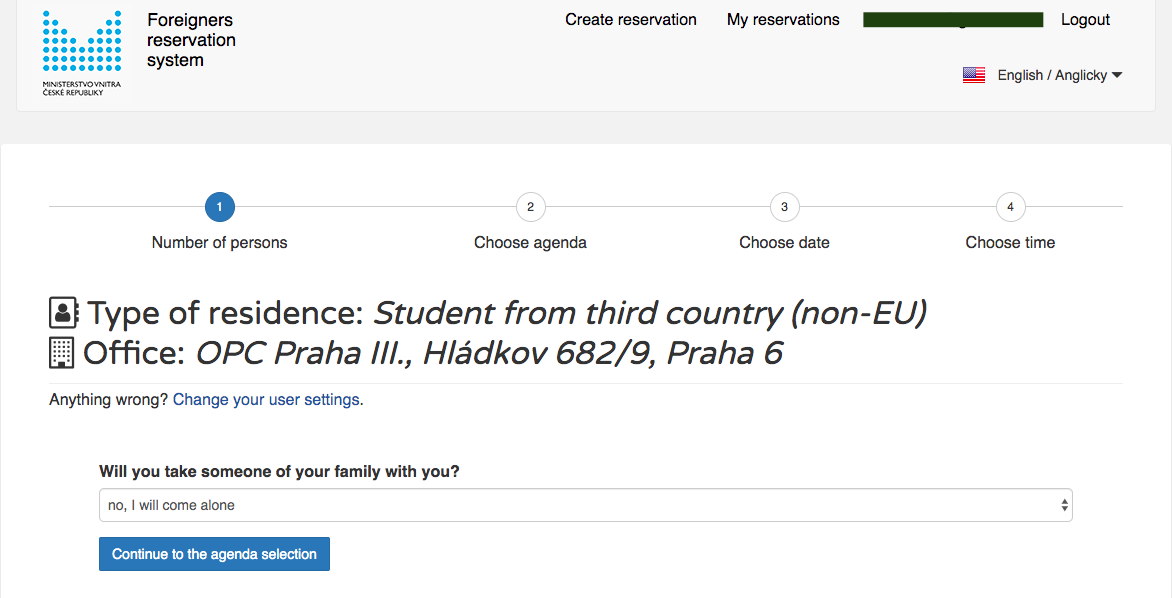Log out via the Logout link
This screenshot has height=598, width=1172.
[x=1085, y=19]
